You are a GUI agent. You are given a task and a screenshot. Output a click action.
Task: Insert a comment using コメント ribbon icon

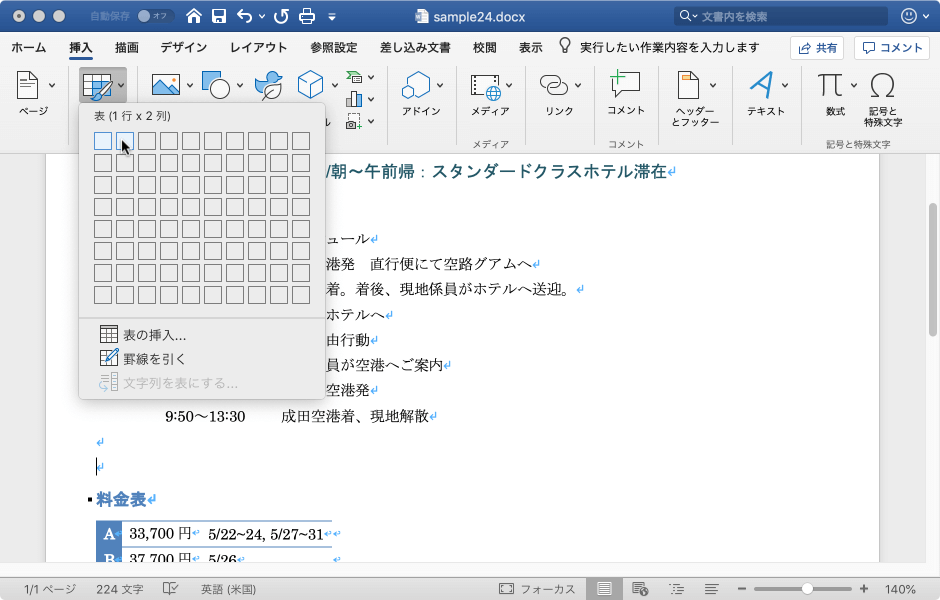click(625, 84)
